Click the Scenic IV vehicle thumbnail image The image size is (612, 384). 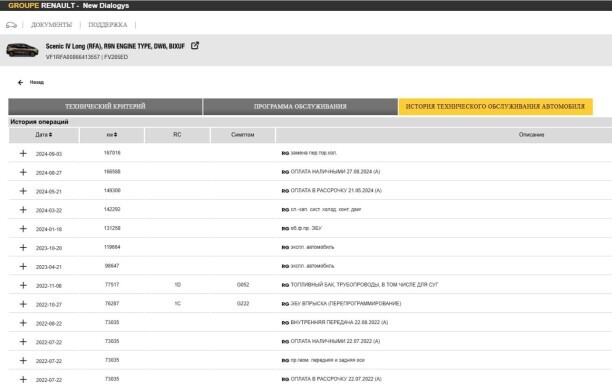click(22, 50)
